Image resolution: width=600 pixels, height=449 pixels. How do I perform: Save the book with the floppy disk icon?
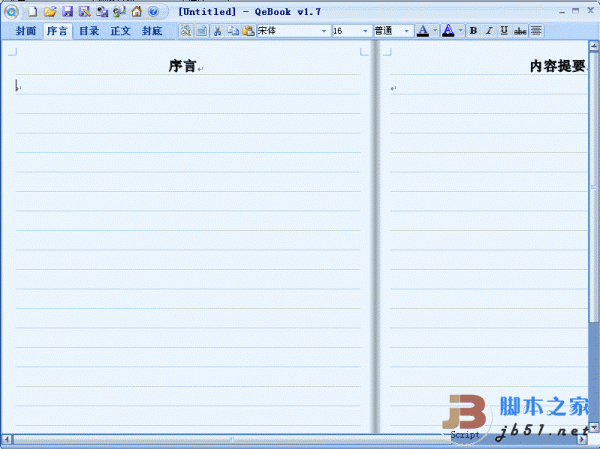68,11
